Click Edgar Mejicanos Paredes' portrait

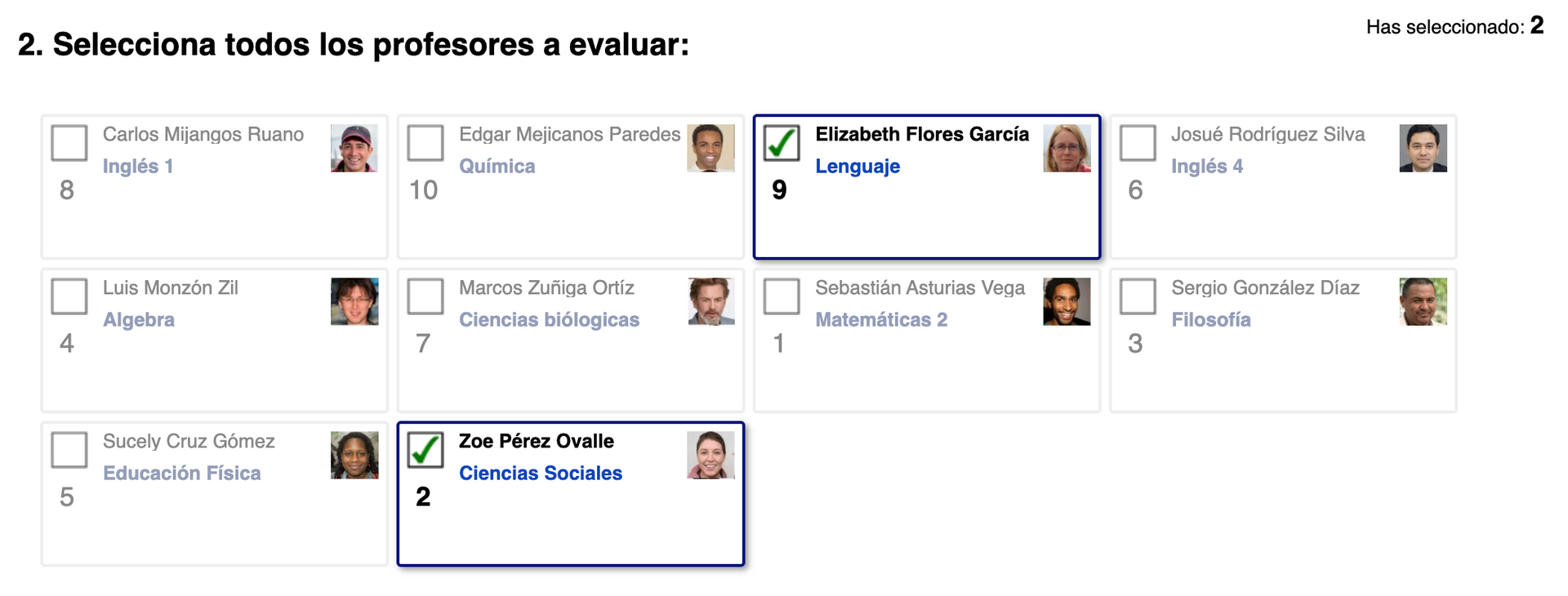coord(710,149)
